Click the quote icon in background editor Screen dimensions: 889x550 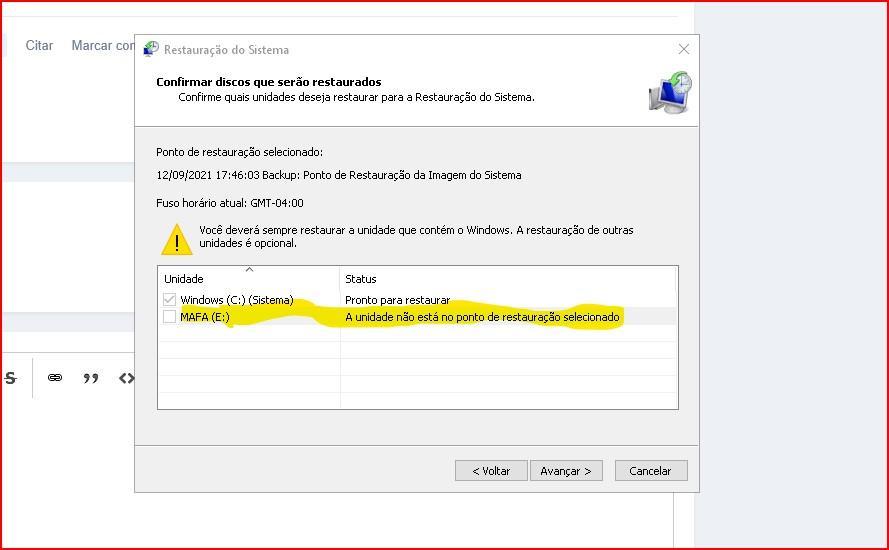(x=91, y=378)
